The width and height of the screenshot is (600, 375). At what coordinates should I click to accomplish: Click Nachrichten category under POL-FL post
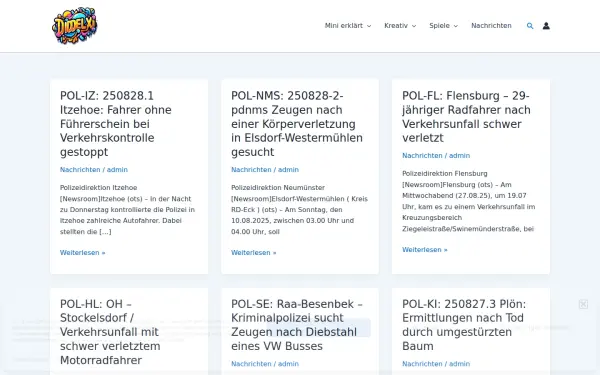coord(422,155)
